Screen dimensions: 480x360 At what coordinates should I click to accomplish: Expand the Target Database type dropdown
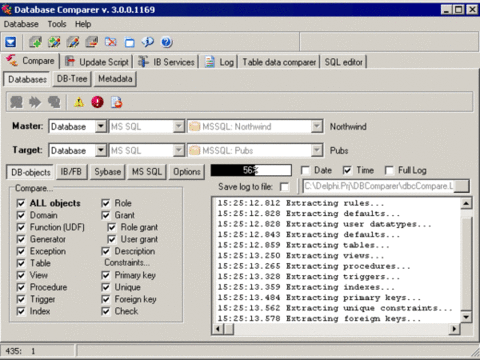[x=101, y=150]
